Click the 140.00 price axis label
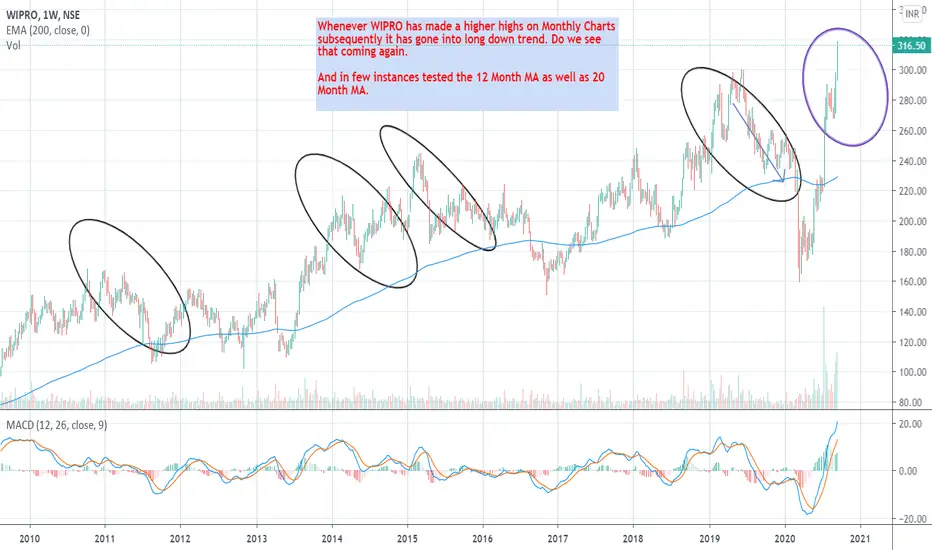The image size is (932, 550). 912,312
